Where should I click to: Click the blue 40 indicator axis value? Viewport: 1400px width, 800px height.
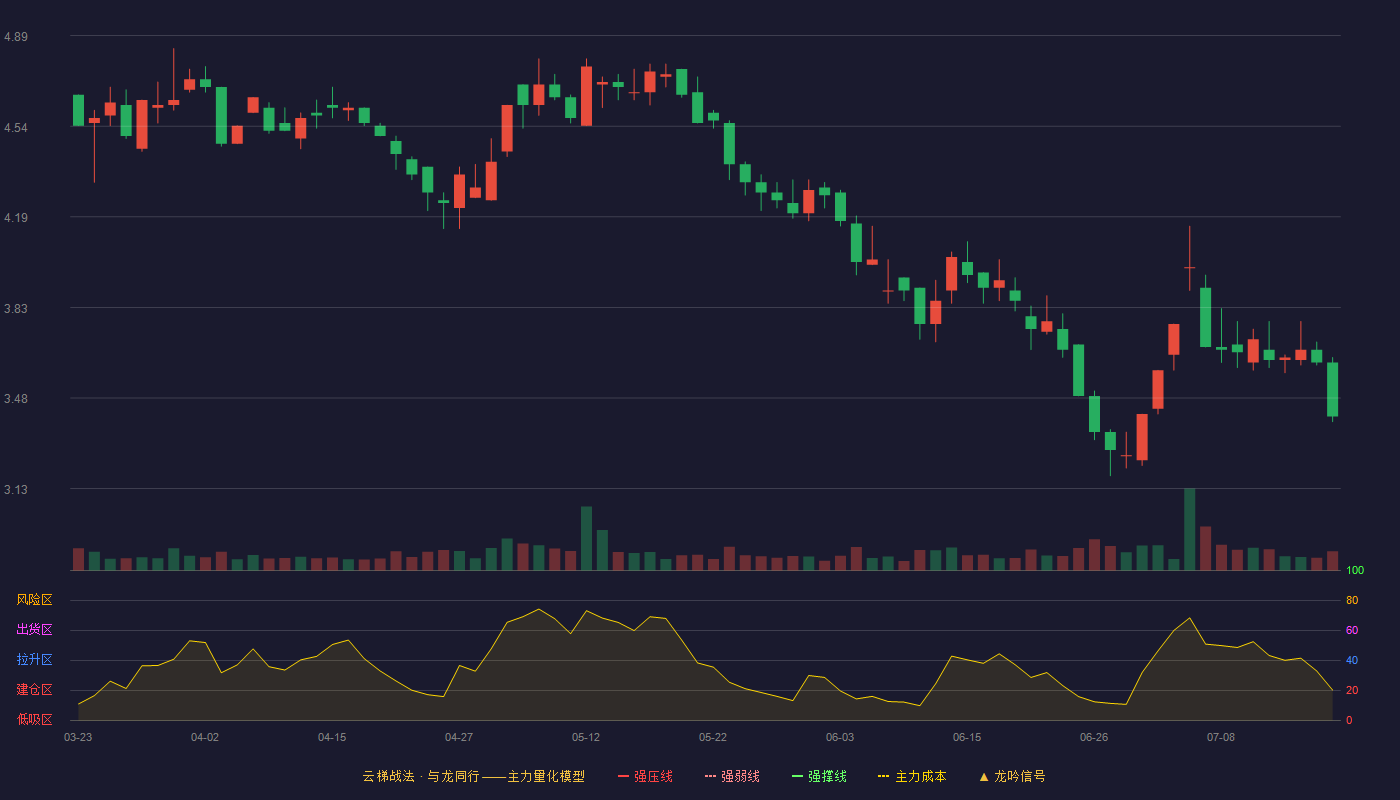tap(1352, 660)
